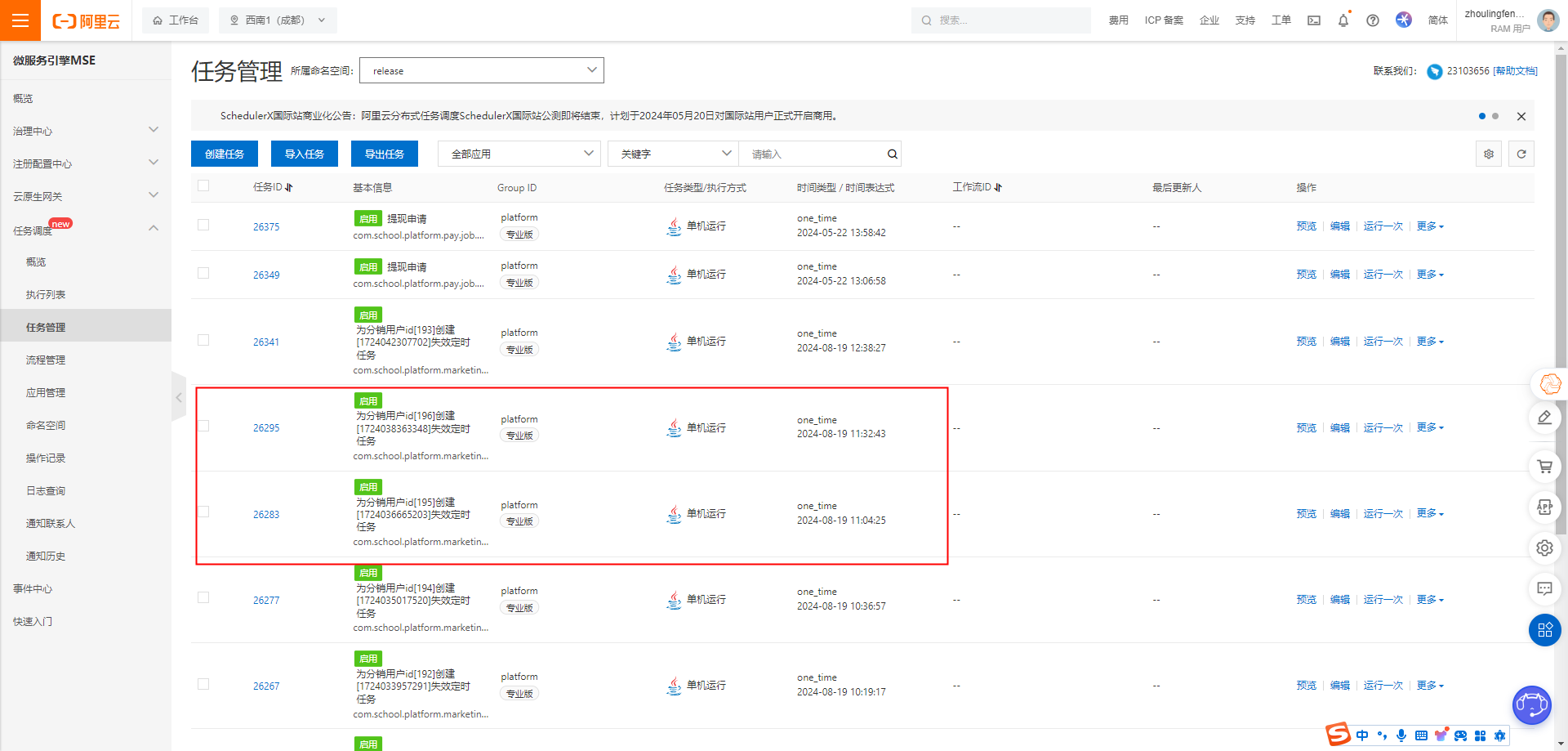Screen dimensions: 1568x751
Task: Focus the global 搜索 field in header
Action: 1001,20
